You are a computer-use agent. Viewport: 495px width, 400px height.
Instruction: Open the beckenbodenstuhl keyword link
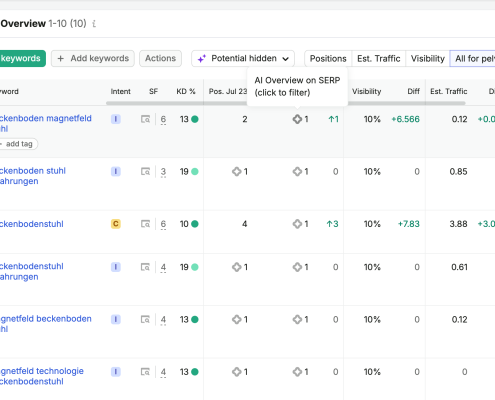[x=31, y=224]
